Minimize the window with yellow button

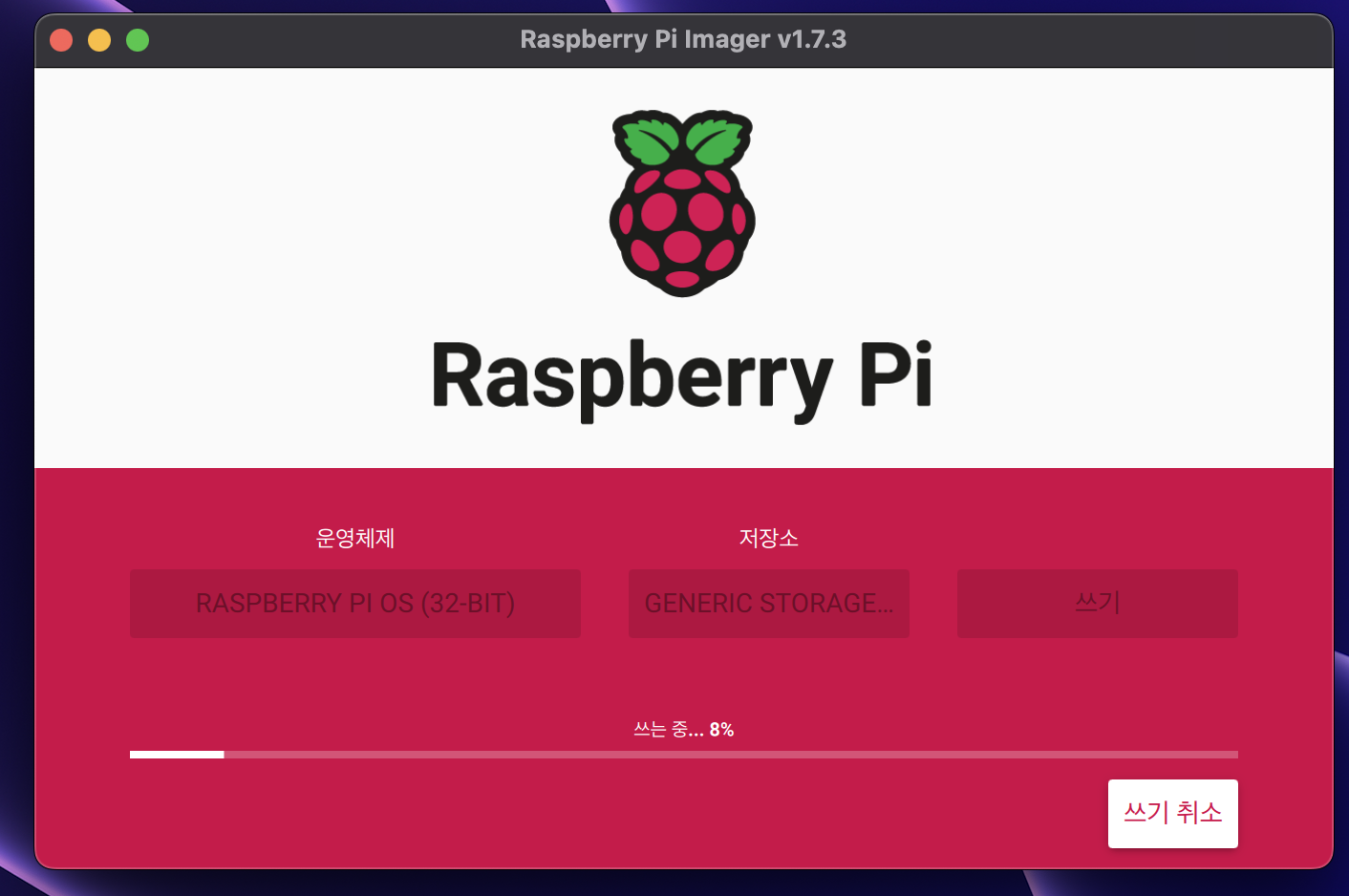point(99,40)
